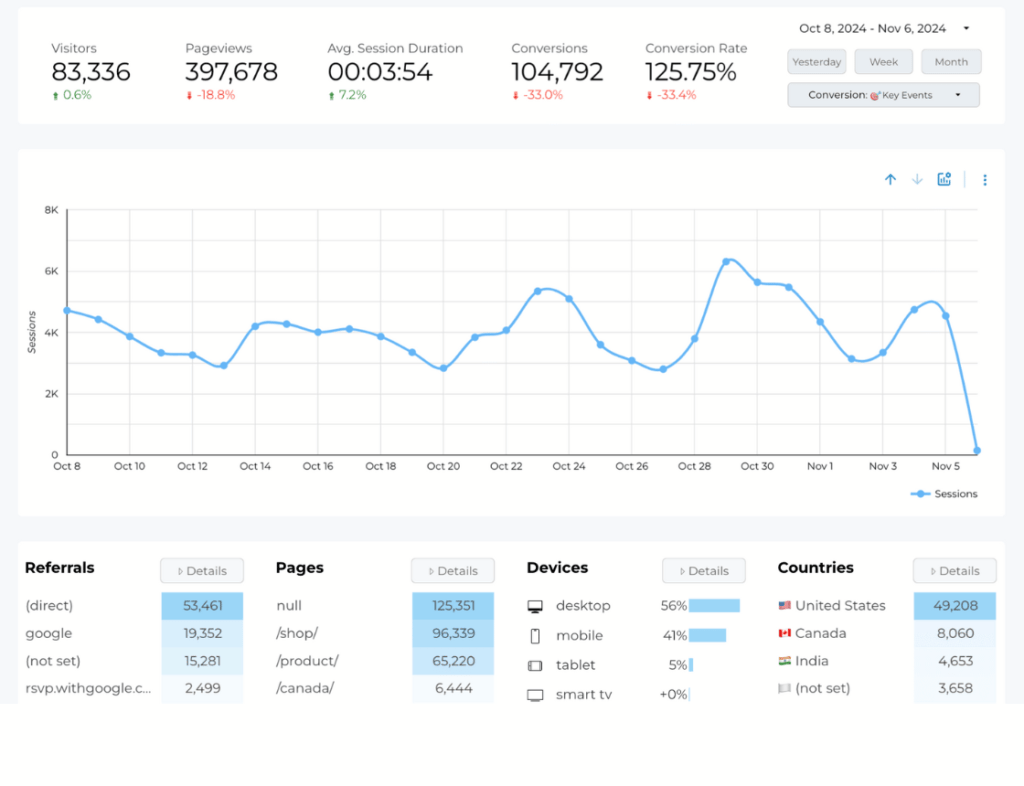This screenshot has width=1024, height=786.
Task: Click the move-down arrow icon above the chart
Action: 917,179
